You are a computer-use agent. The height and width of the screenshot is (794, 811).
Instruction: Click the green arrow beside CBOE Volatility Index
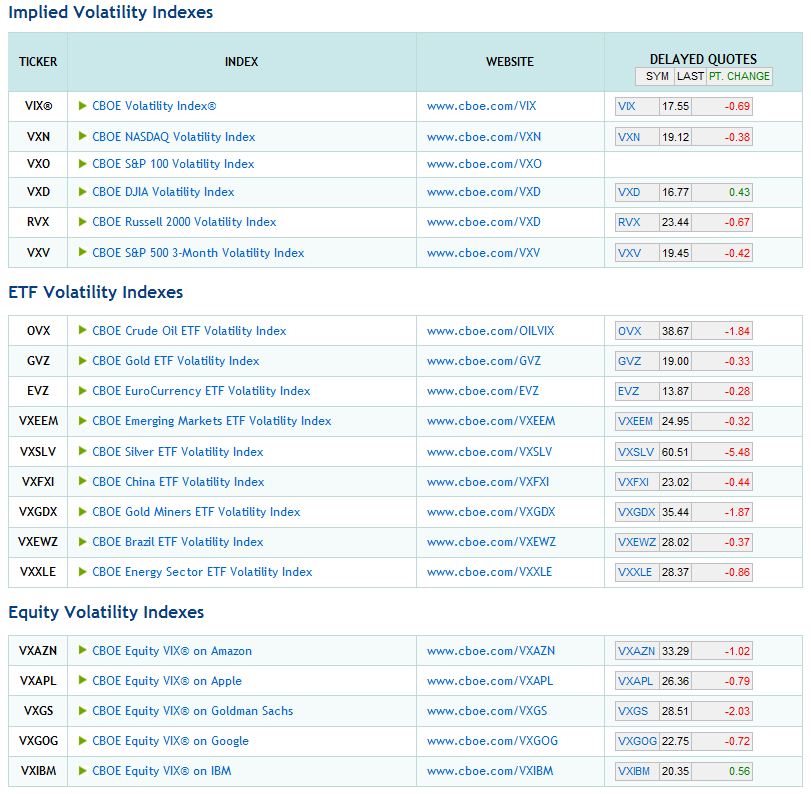[82, 106]
